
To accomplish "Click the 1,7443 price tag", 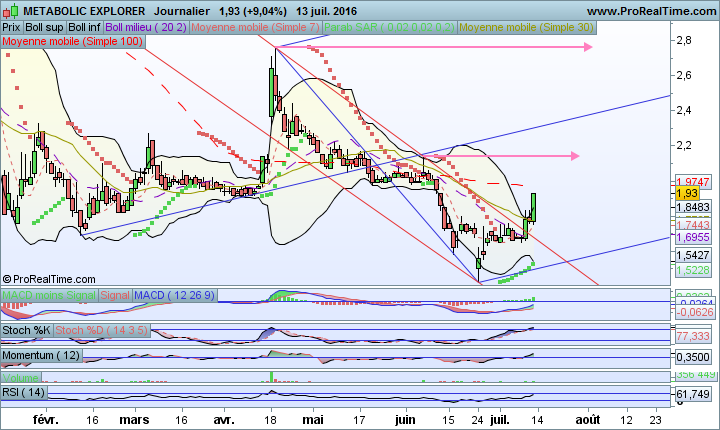I will coord(693,225).
